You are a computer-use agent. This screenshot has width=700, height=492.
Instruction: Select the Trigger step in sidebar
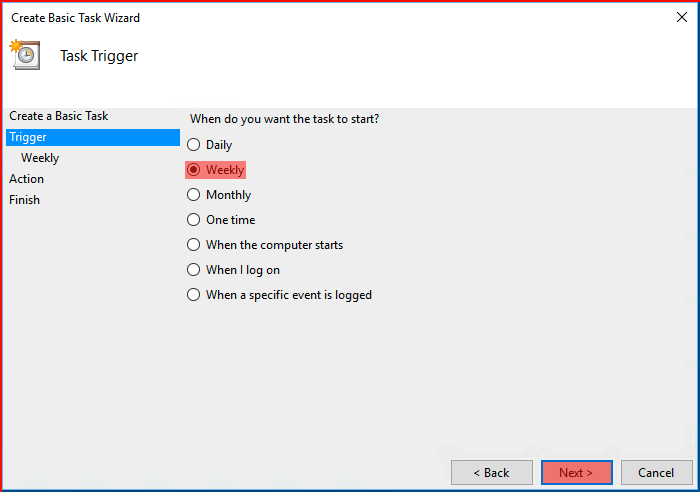(93, 137)
